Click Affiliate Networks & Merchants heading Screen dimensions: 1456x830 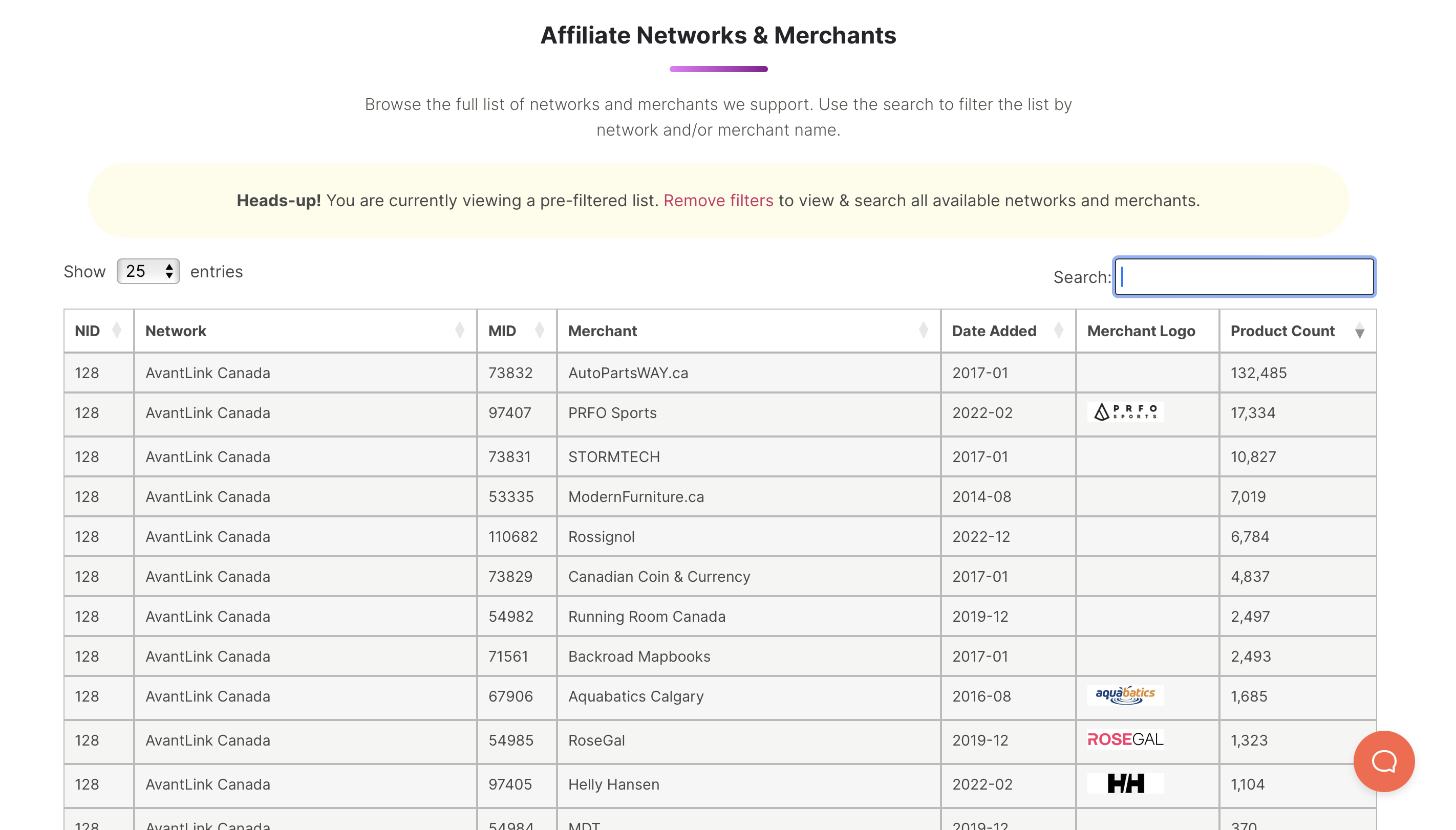click(x=718, y=35)
